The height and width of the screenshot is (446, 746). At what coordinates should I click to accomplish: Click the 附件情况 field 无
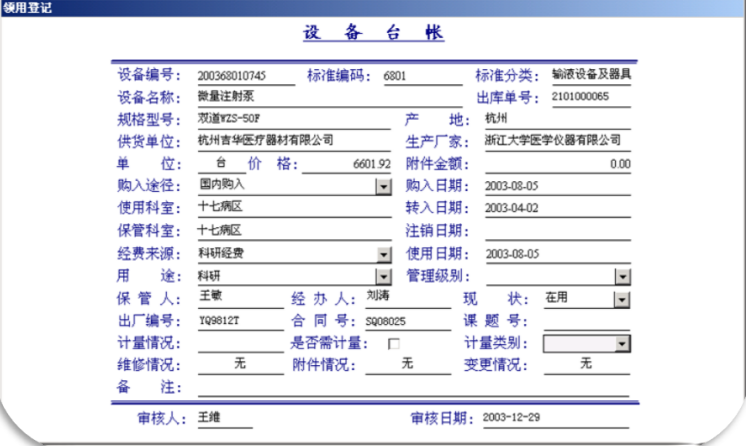point(408,365)
